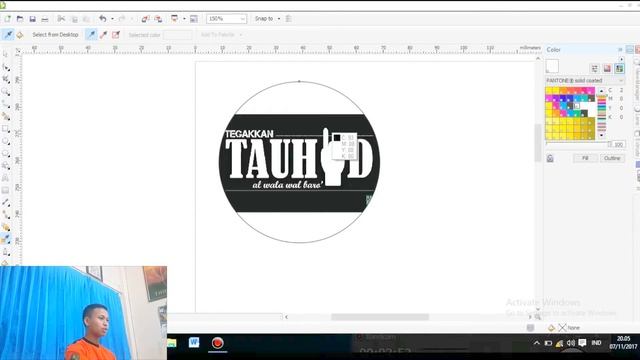Create a new document with New icon

(x=7, y=19)
